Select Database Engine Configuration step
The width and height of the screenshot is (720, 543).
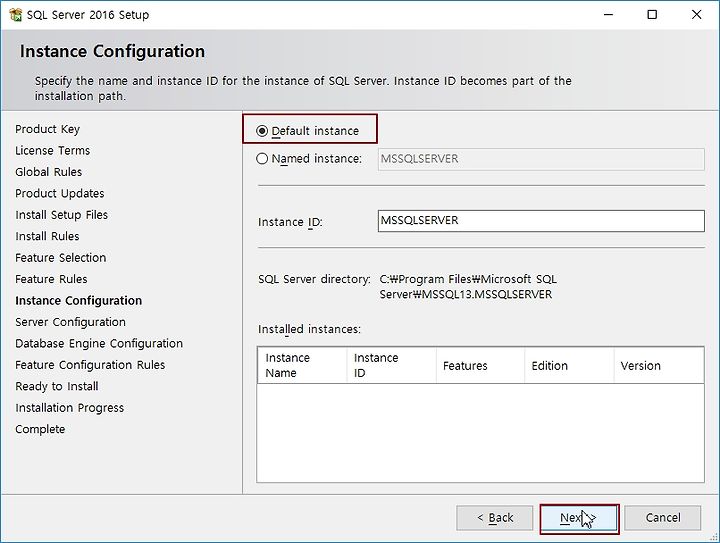[99, 344]
